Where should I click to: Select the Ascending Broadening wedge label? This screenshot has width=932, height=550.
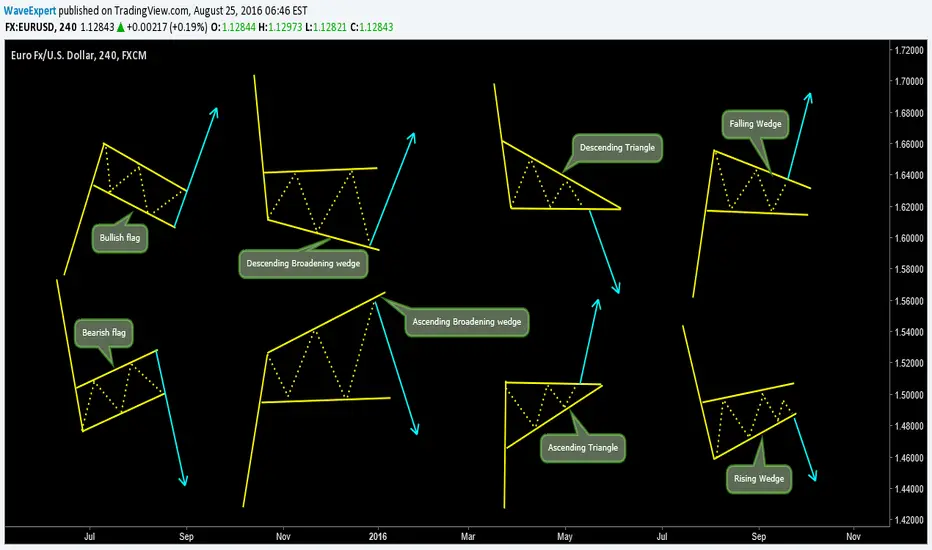(x=467, y=322)
